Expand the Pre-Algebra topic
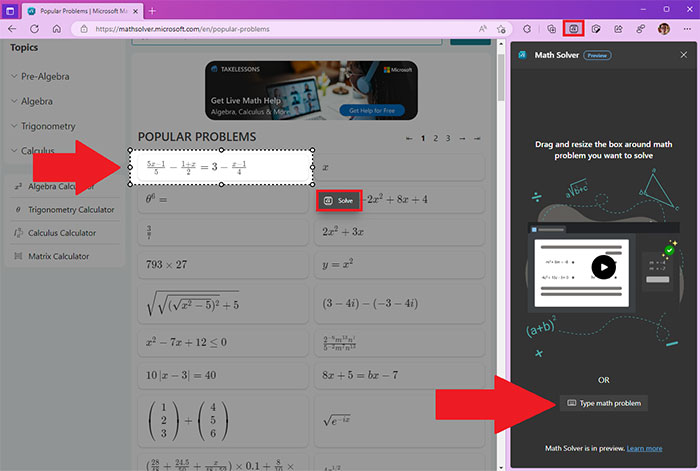The width and height of the screenshot is (700, 471). click(x=40, y=76)
